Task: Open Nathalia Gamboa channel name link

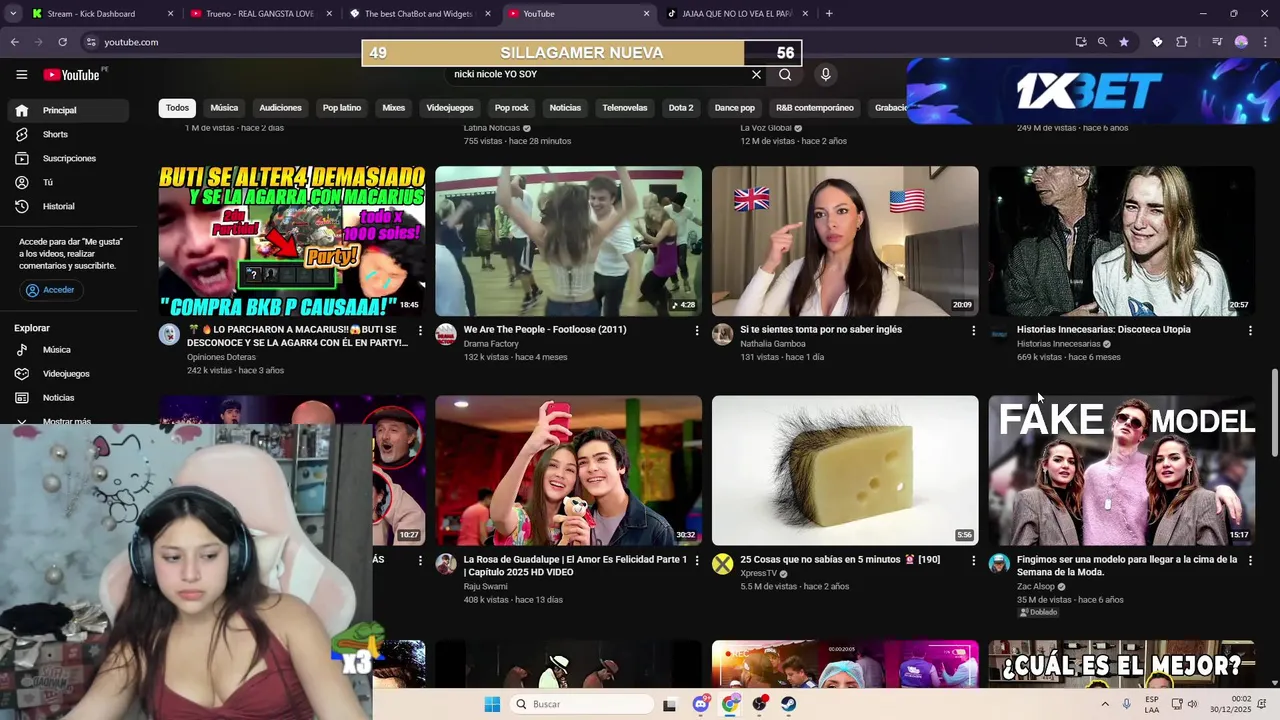Action: (773, 344)
